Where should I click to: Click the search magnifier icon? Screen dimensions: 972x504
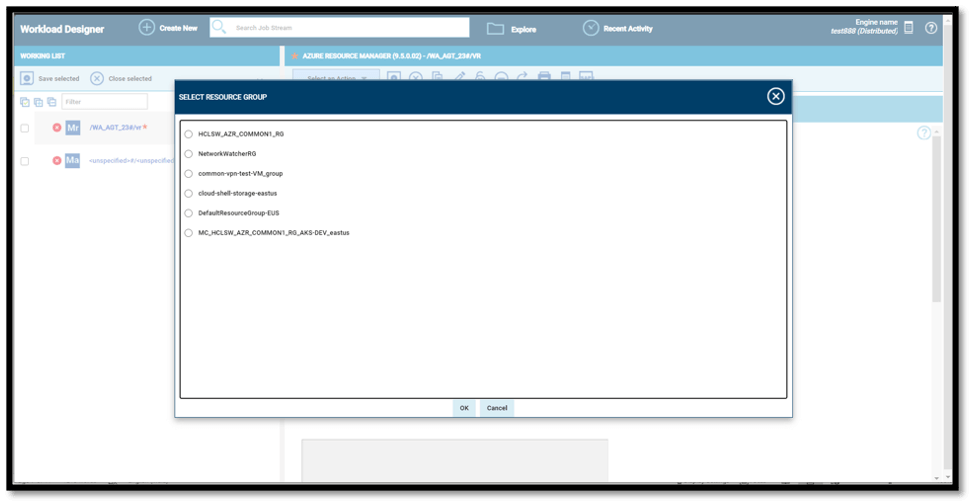(219, 27)
